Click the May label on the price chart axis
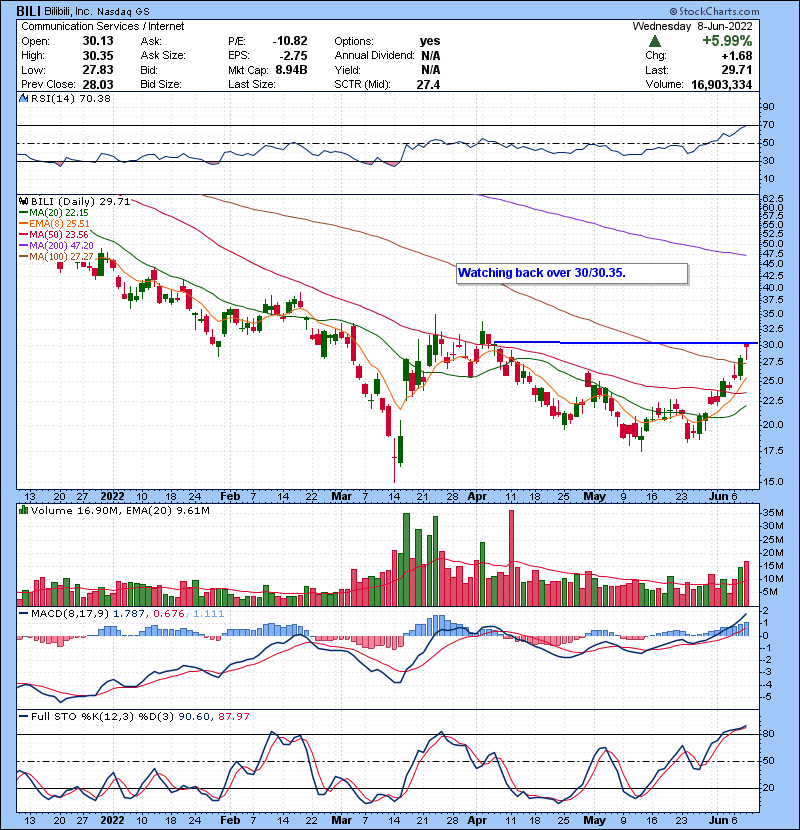Screen dimensions: 800x830 tap(594, 496)
